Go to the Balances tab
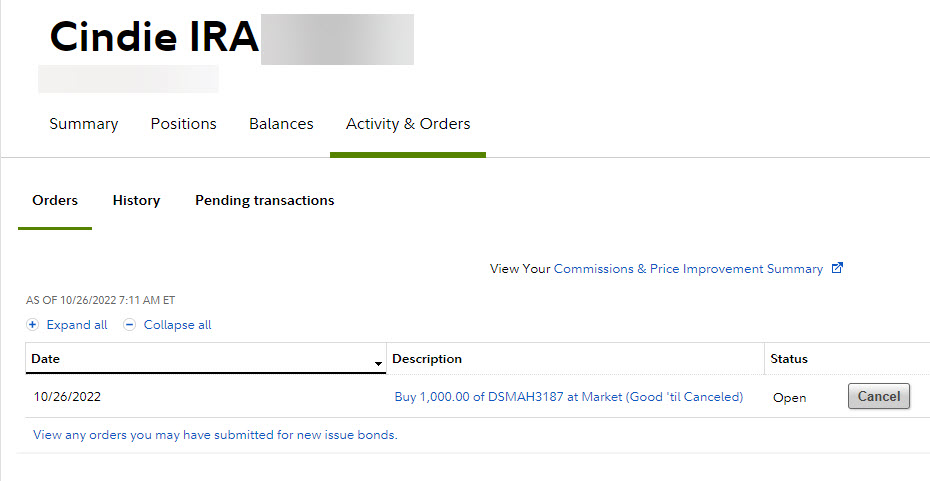The image size is (930, 481). 281,124
